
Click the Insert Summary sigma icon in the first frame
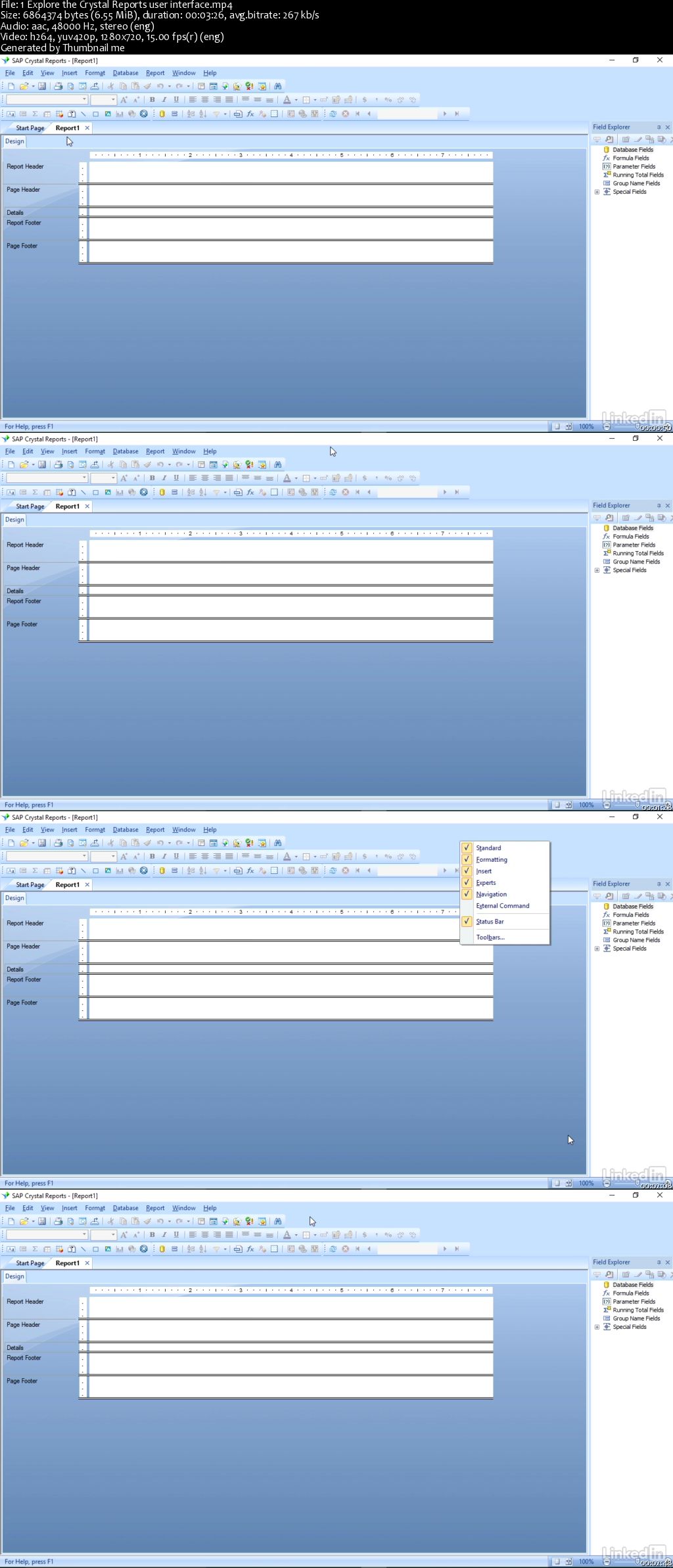(35, 114)
